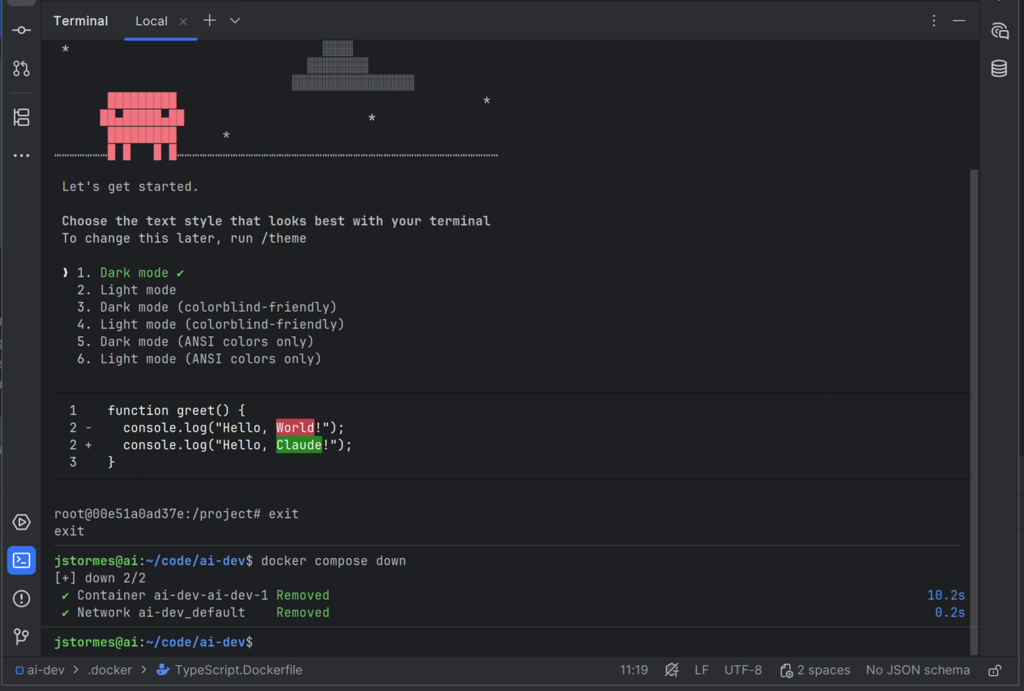This screenshot has height=691, width=1024.
Task: Open the Pull Requests tool window
Action: click(x=21, y=69)
